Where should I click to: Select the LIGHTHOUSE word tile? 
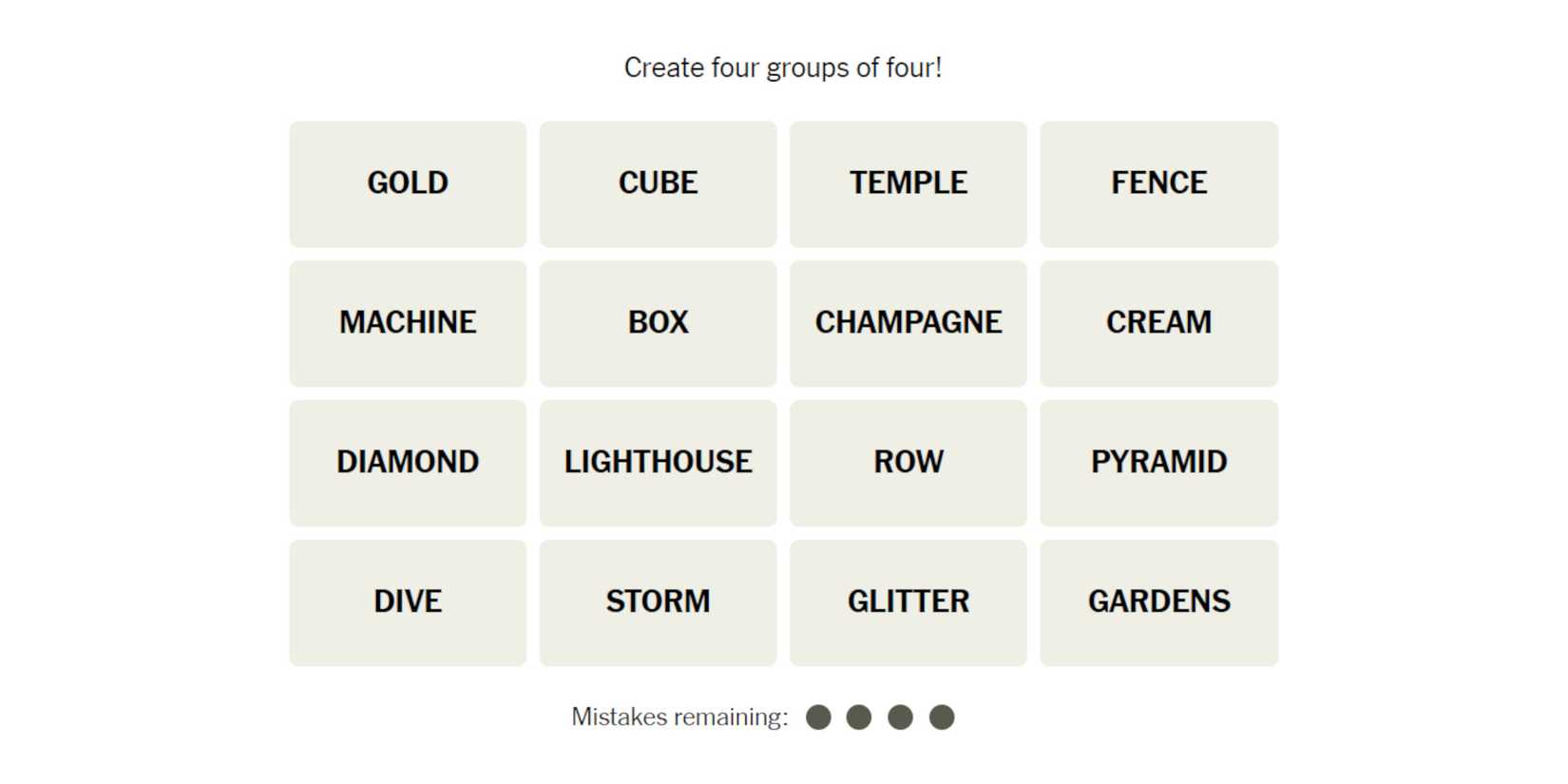coord(658,463)
